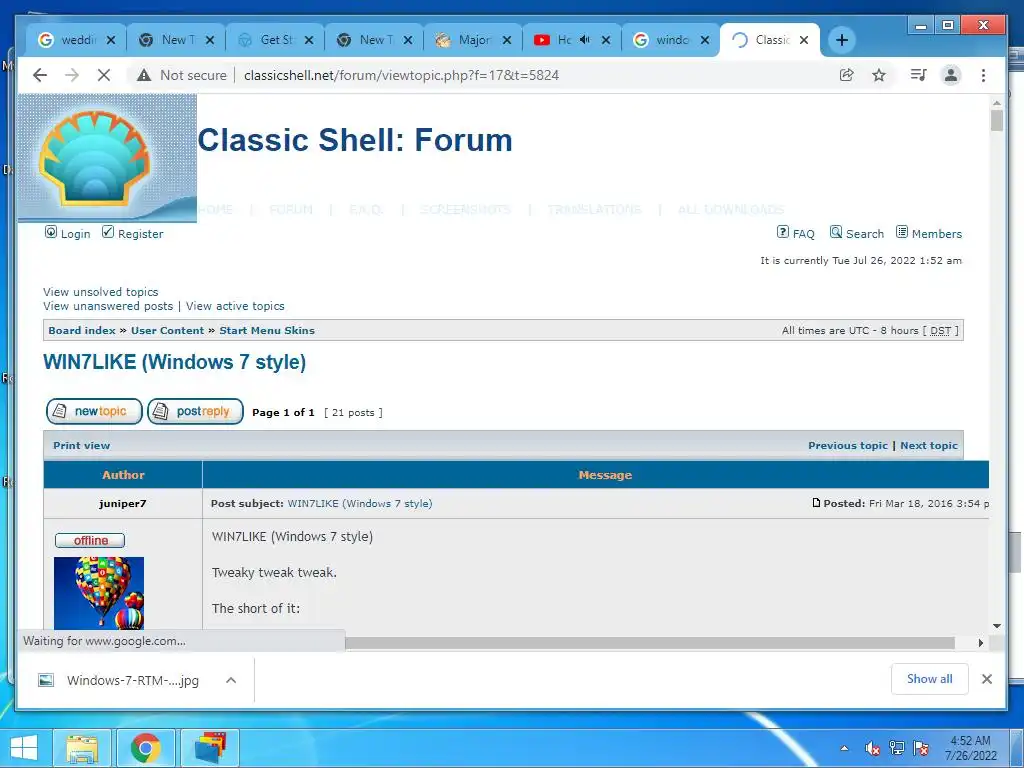Click the address bar URL
Screen dimensions: 1024x768
[401, 75]
